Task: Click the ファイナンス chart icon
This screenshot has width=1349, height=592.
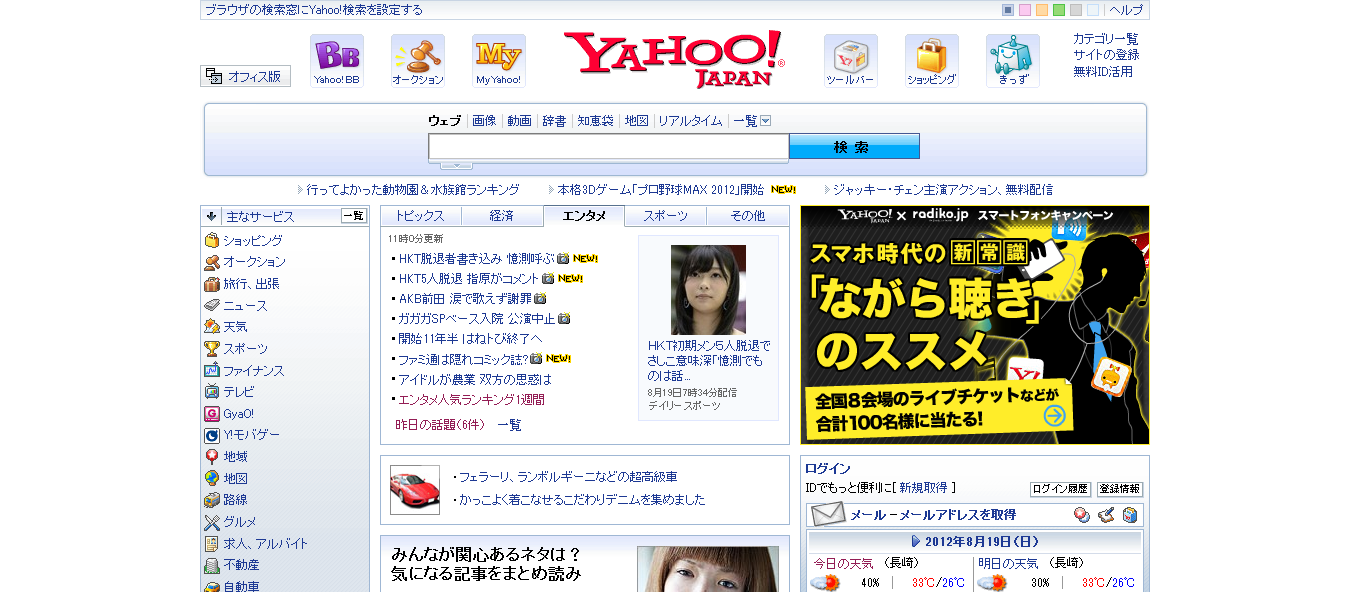Action: tap(212, 370)
